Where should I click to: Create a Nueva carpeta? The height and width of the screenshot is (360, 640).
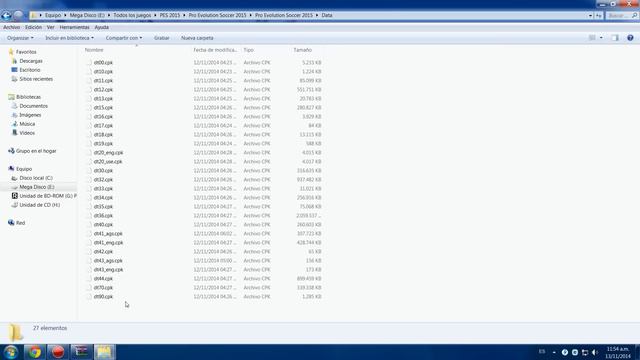pyautogui.click(x=197, y=38)
